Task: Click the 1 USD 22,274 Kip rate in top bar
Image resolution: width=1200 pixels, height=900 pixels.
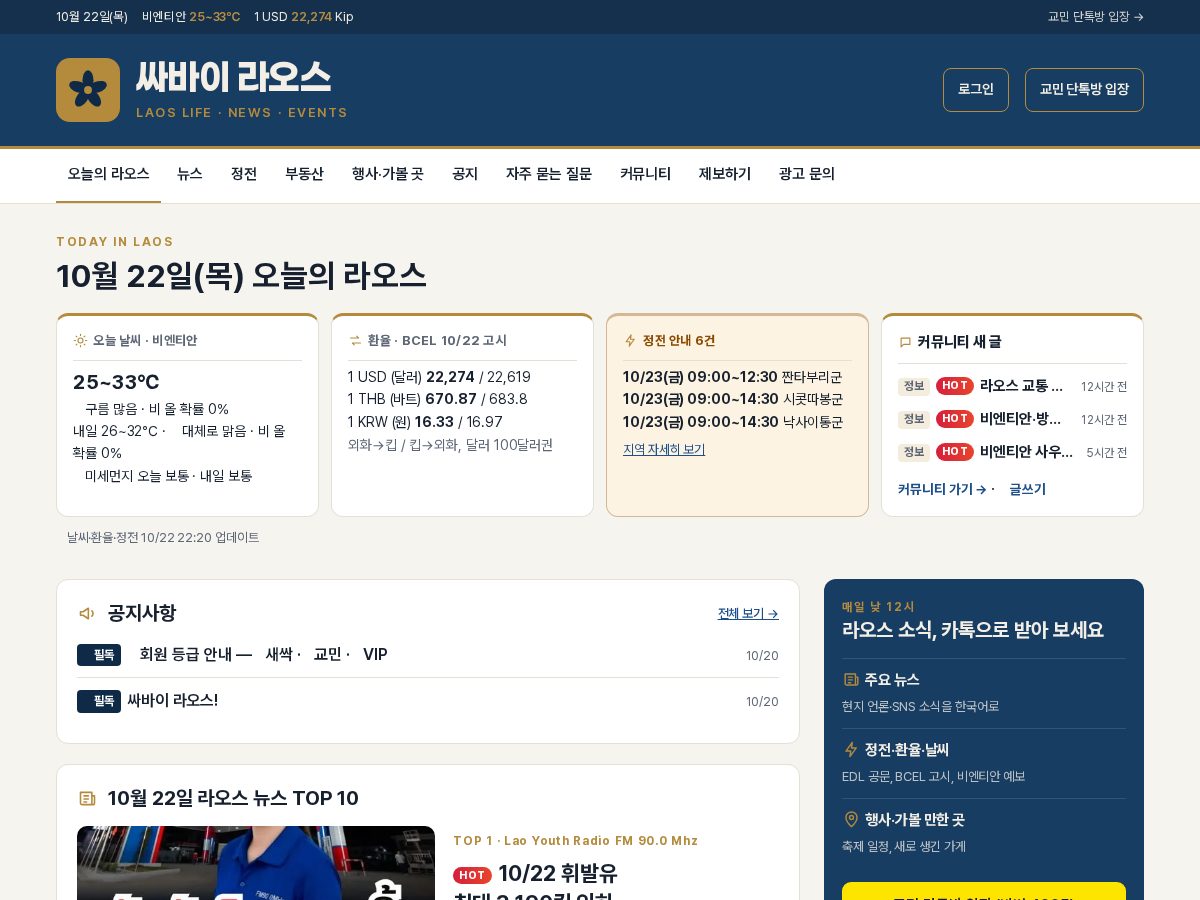Action: 304,17
